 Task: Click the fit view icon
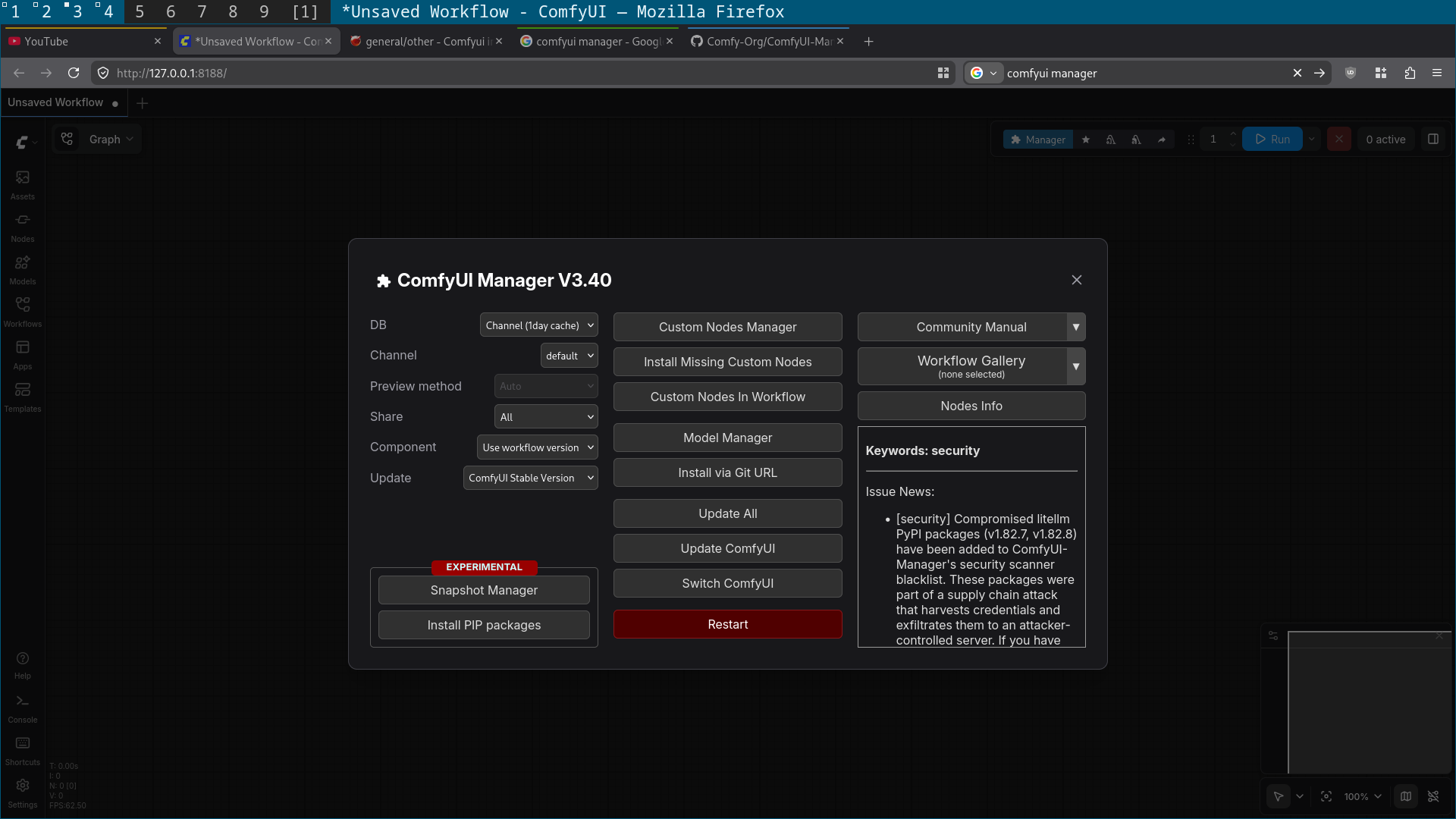tap(1326, 796)
